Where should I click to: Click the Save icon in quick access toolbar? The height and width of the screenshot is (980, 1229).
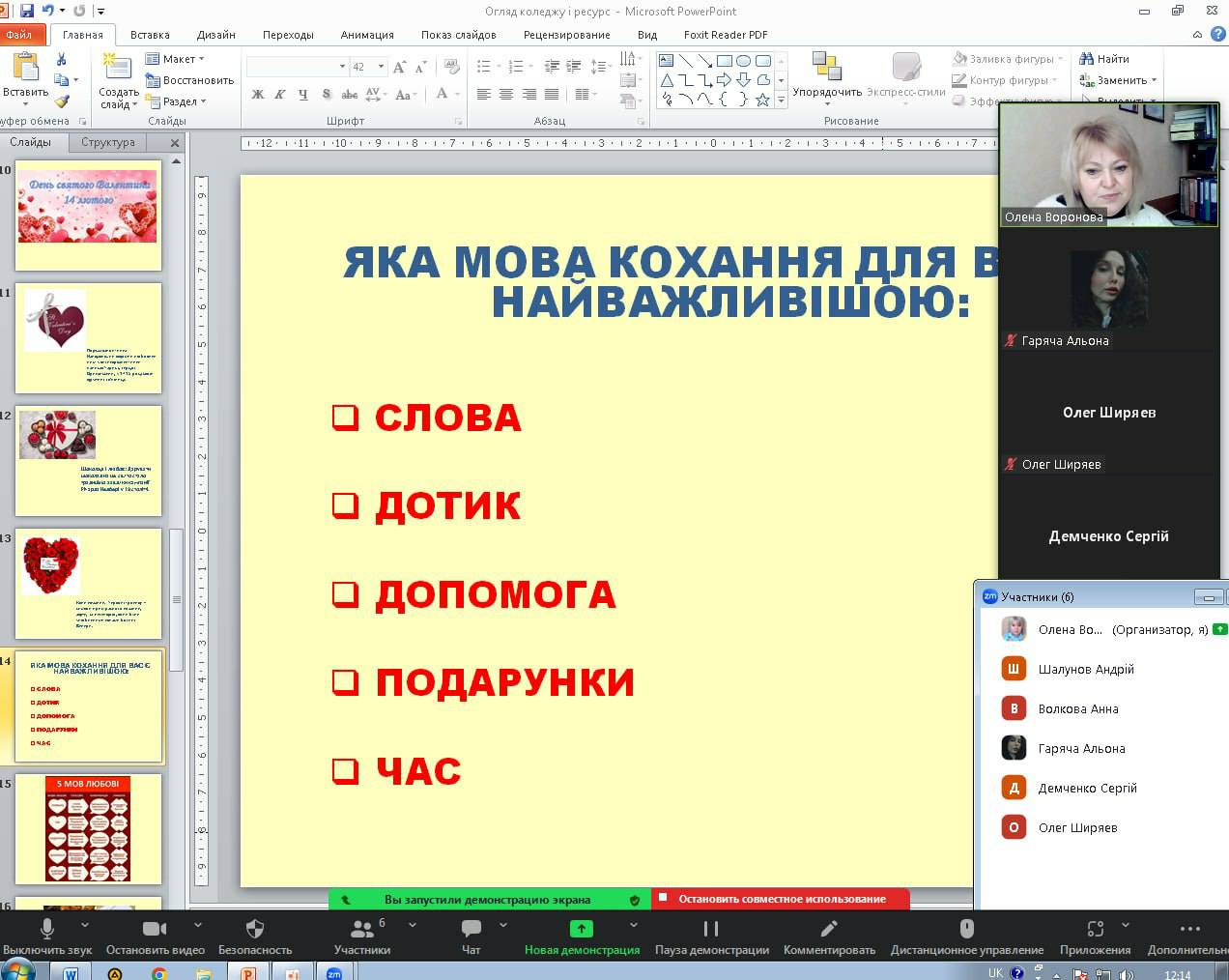[x=27, y=12]
